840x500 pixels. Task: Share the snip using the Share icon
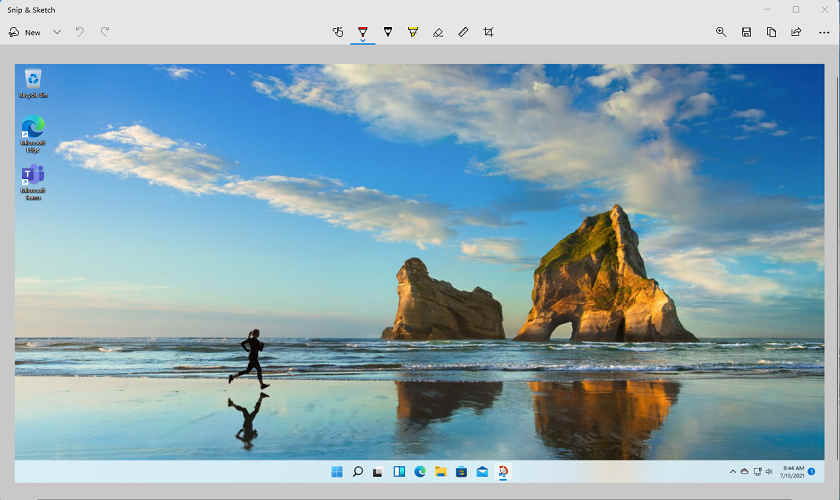tap(796, 32)
